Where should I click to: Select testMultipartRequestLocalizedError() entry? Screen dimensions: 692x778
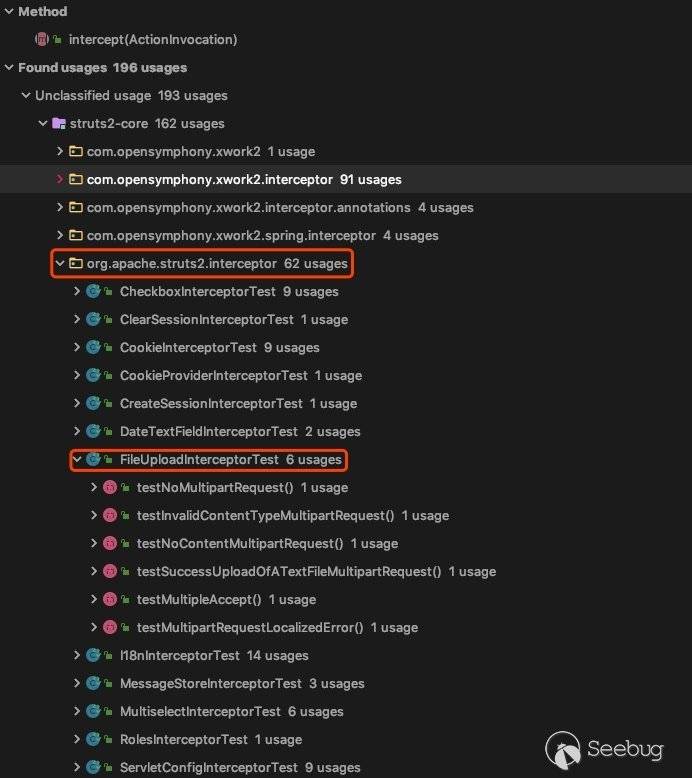point(249,628)
